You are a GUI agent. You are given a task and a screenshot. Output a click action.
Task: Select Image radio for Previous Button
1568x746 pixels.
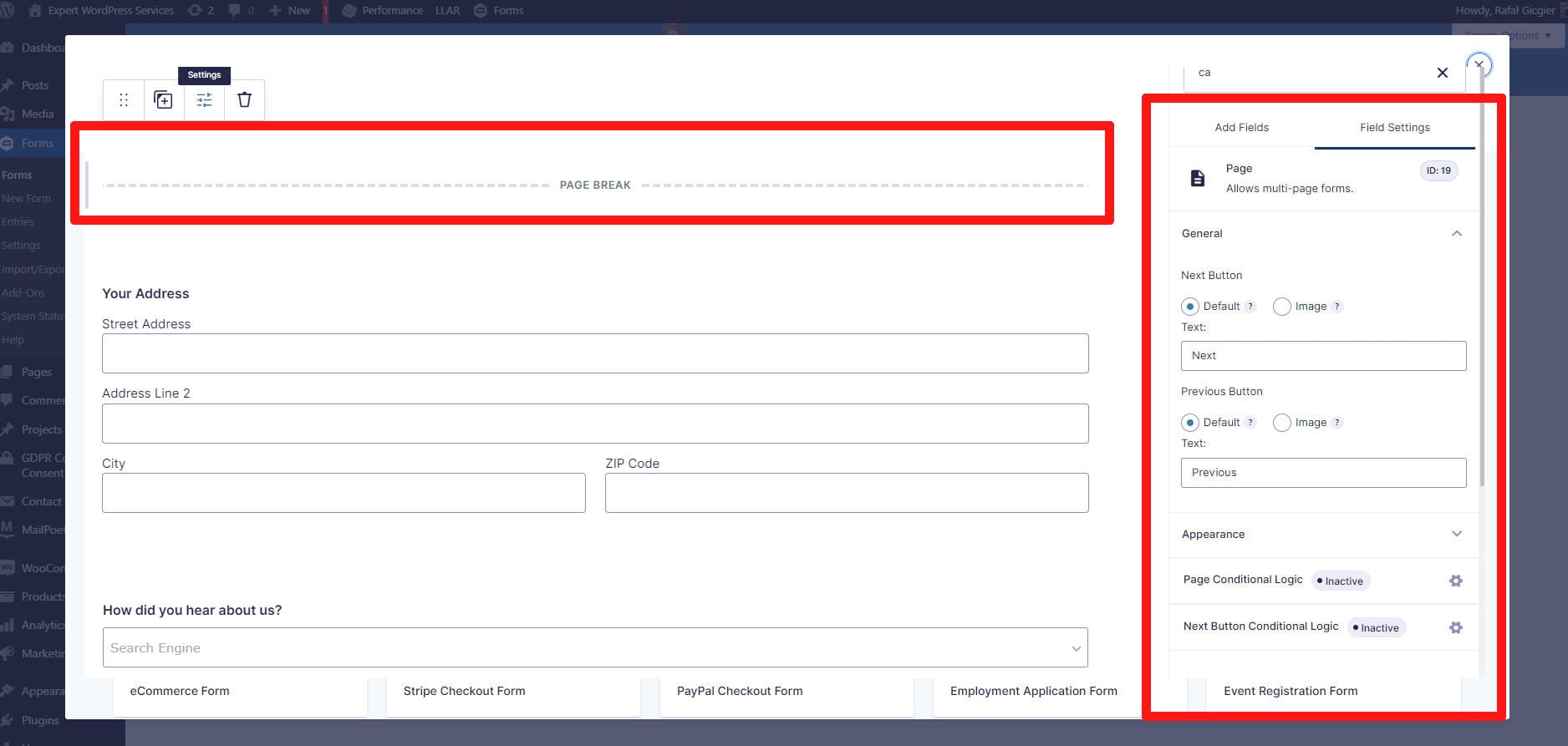pyautogui.click(x=1281, y=423)
